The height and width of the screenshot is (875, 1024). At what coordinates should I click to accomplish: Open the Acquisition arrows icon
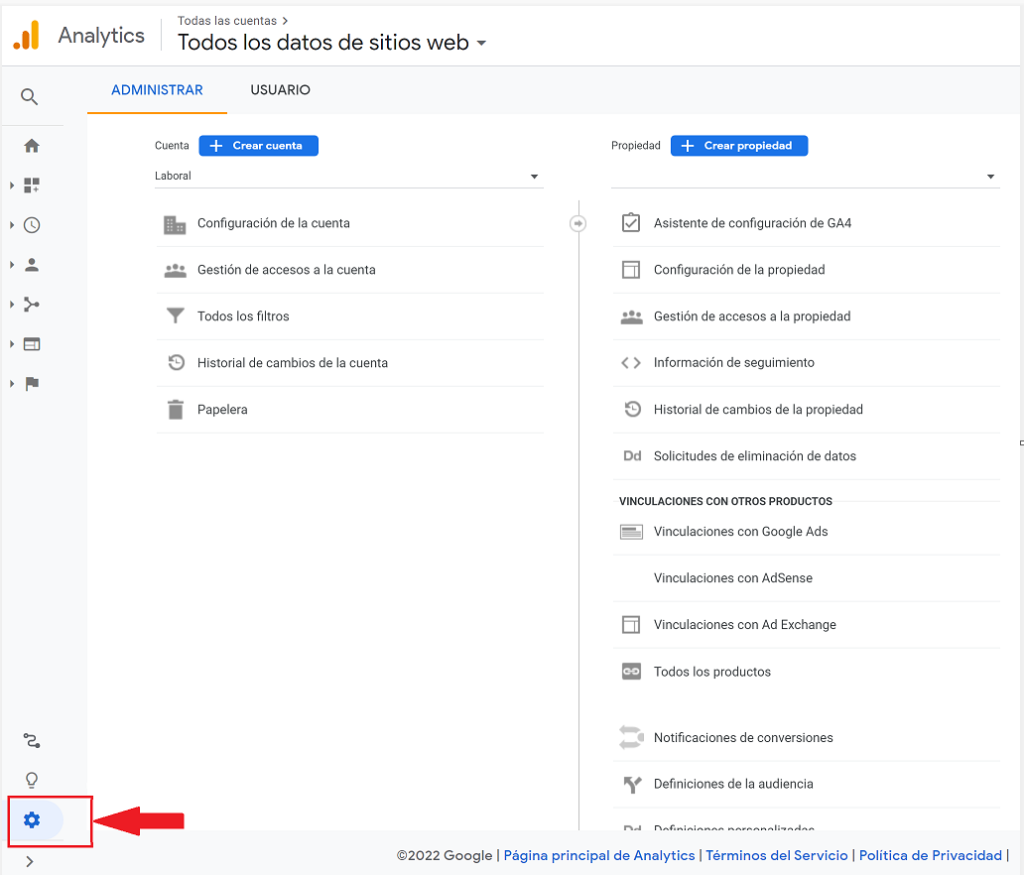point(31,304)
